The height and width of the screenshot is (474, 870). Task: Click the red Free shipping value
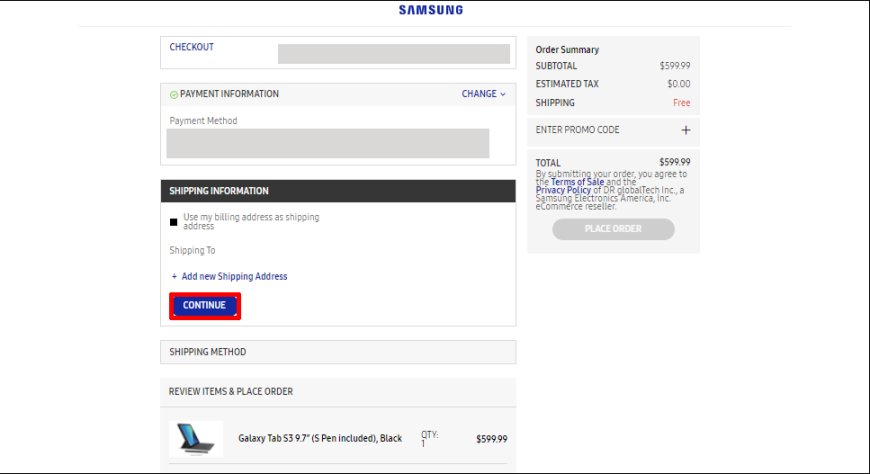click(x=681, y=103)
